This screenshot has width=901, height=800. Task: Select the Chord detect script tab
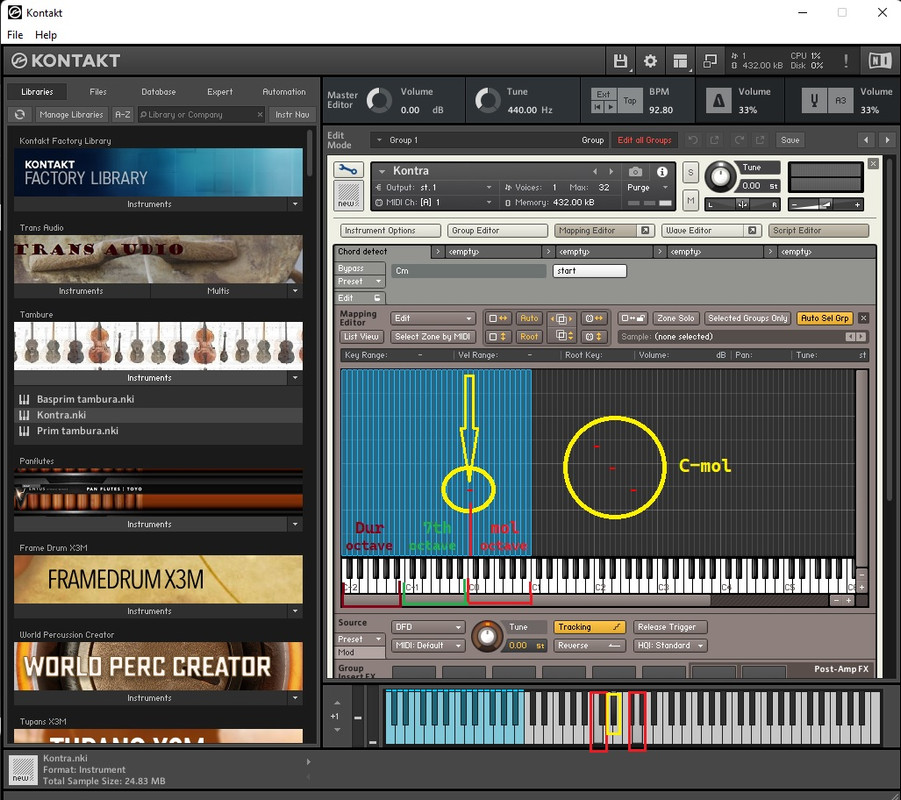point(382,252)
